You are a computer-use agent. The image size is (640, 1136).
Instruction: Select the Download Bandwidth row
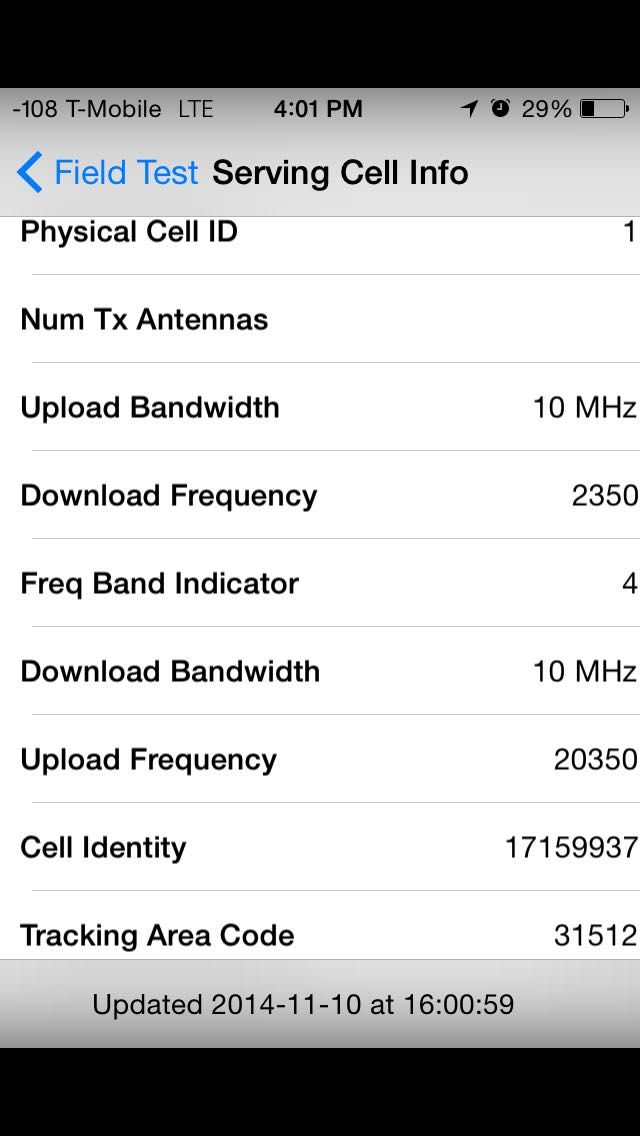pyautogui.click(x=320, y=672)
